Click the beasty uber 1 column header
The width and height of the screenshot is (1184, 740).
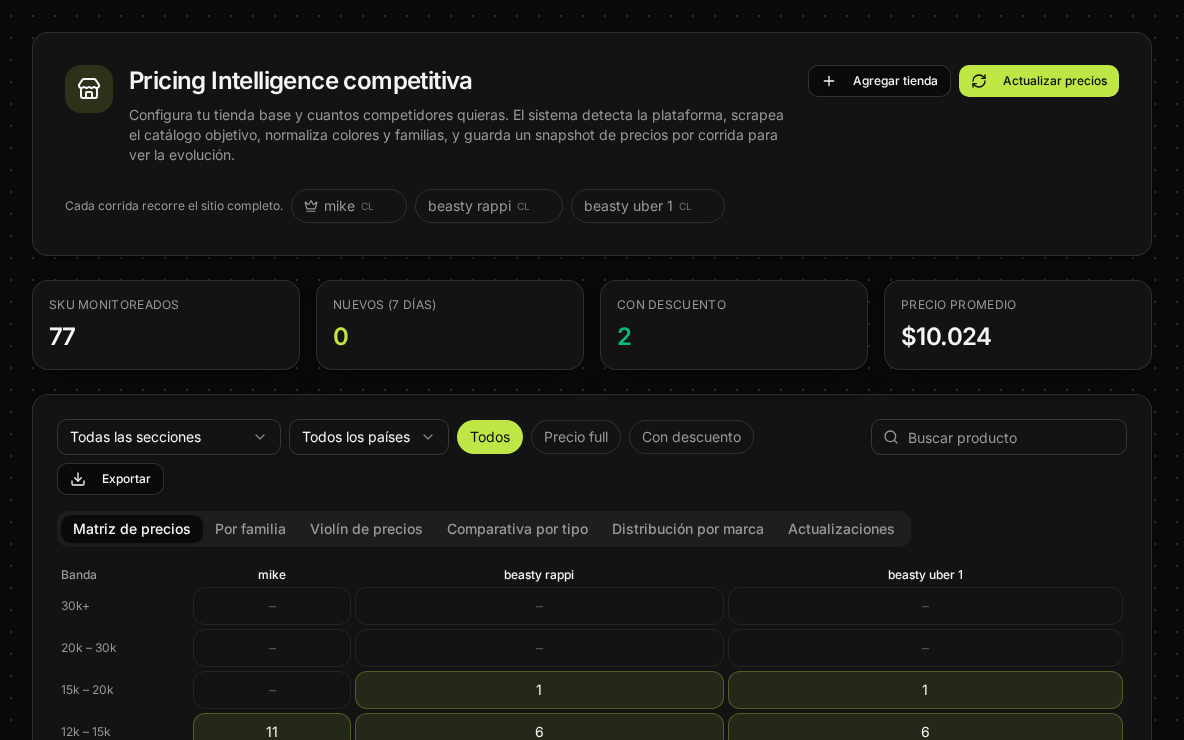point(925,575)
